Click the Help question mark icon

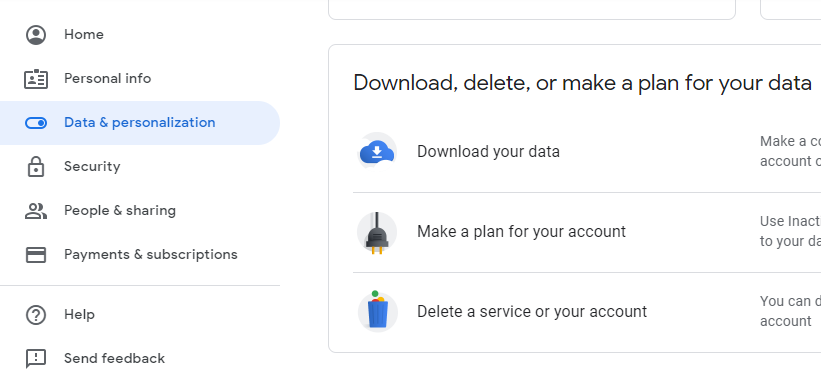36,315
